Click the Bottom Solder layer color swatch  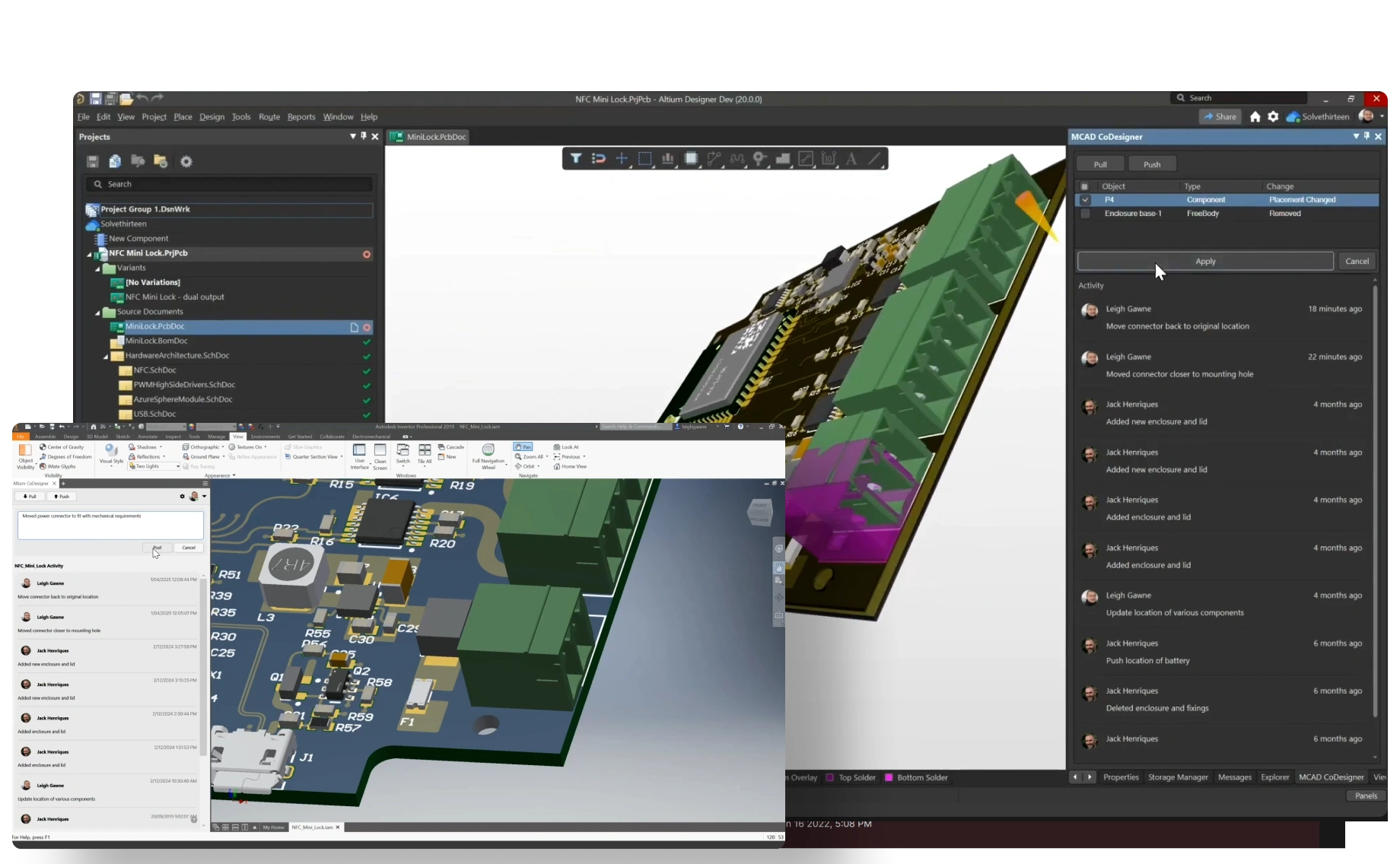888,777
